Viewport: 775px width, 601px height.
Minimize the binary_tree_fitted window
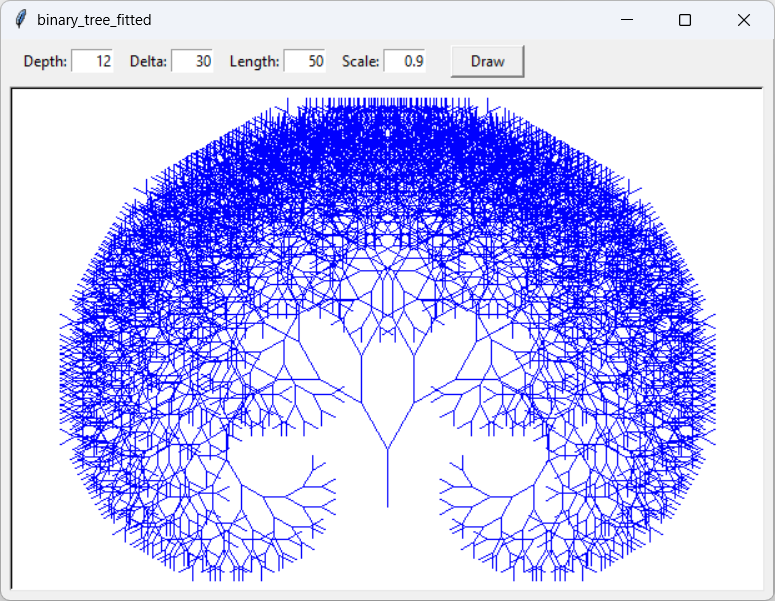[627, 20]
